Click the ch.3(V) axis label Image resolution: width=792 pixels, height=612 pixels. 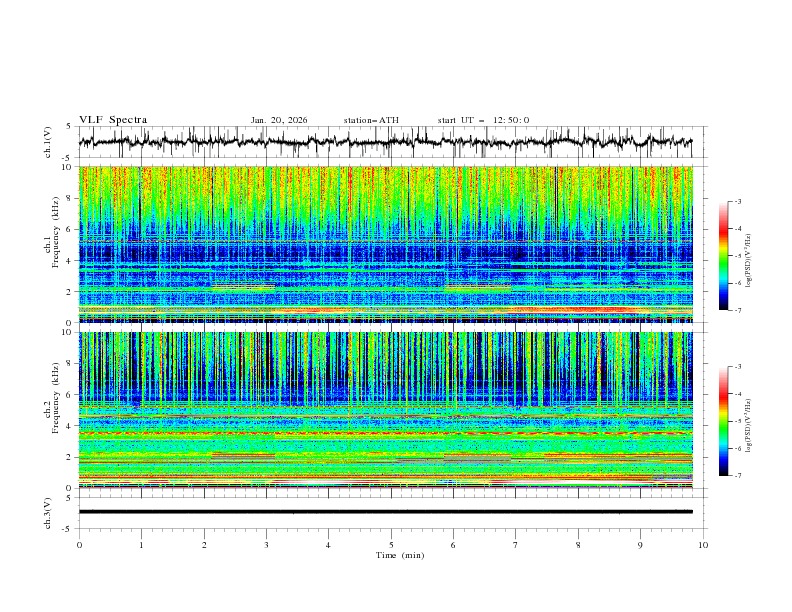[48, 513]
